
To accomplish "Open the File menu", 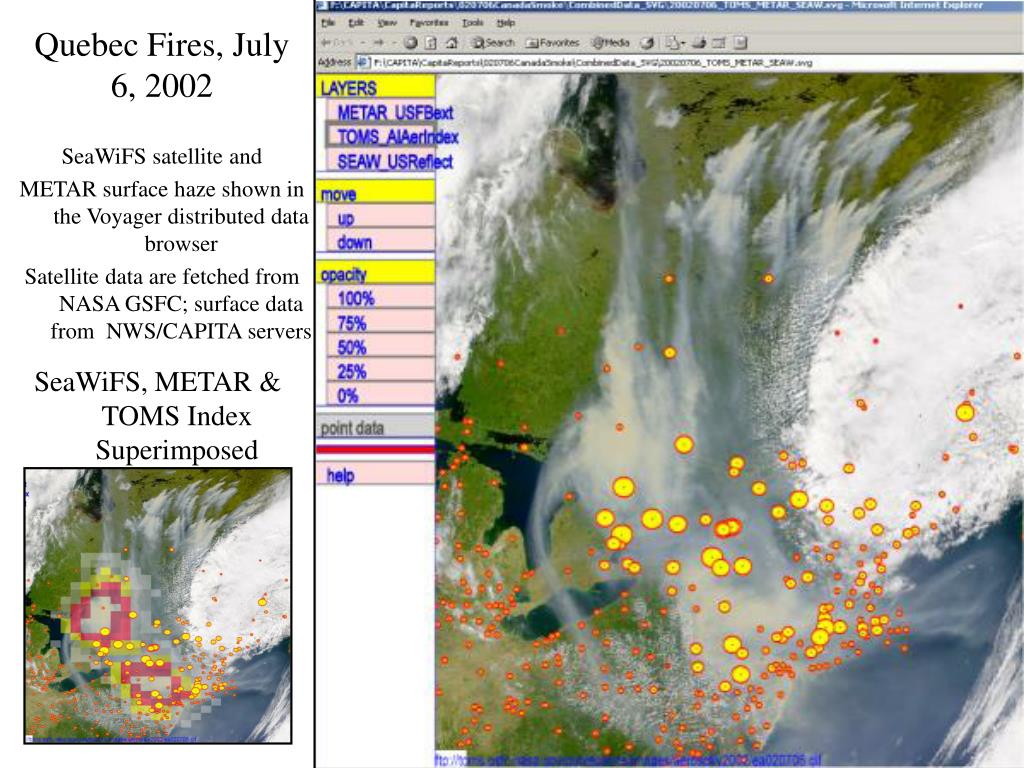I will tap(328, 22).
